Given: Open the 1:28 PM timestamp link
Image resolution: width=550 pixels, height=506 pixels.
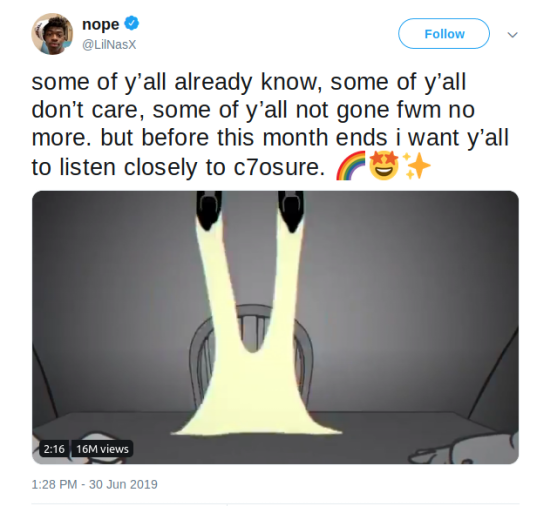Looking at the screenshot, I should [54, 484].
